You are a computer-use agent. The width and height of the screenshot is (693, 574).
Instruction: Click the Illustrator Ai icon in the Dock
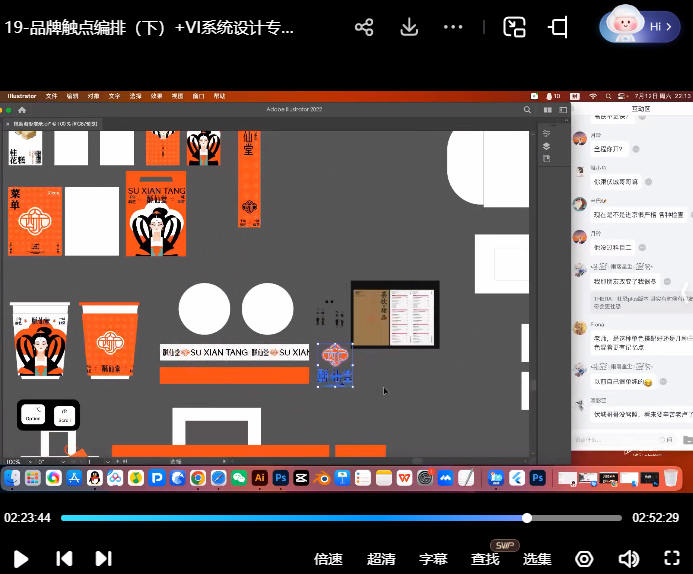[260, 479]
